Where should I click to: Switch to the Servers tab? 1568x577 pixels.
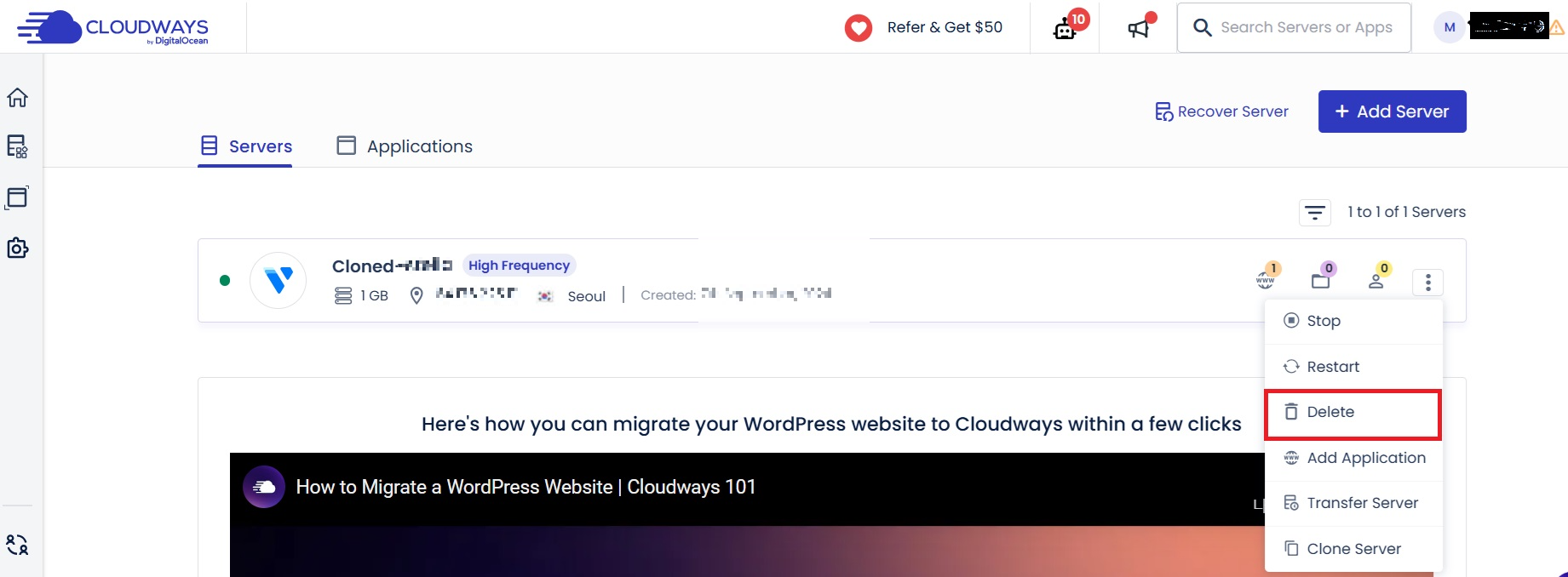245,146
